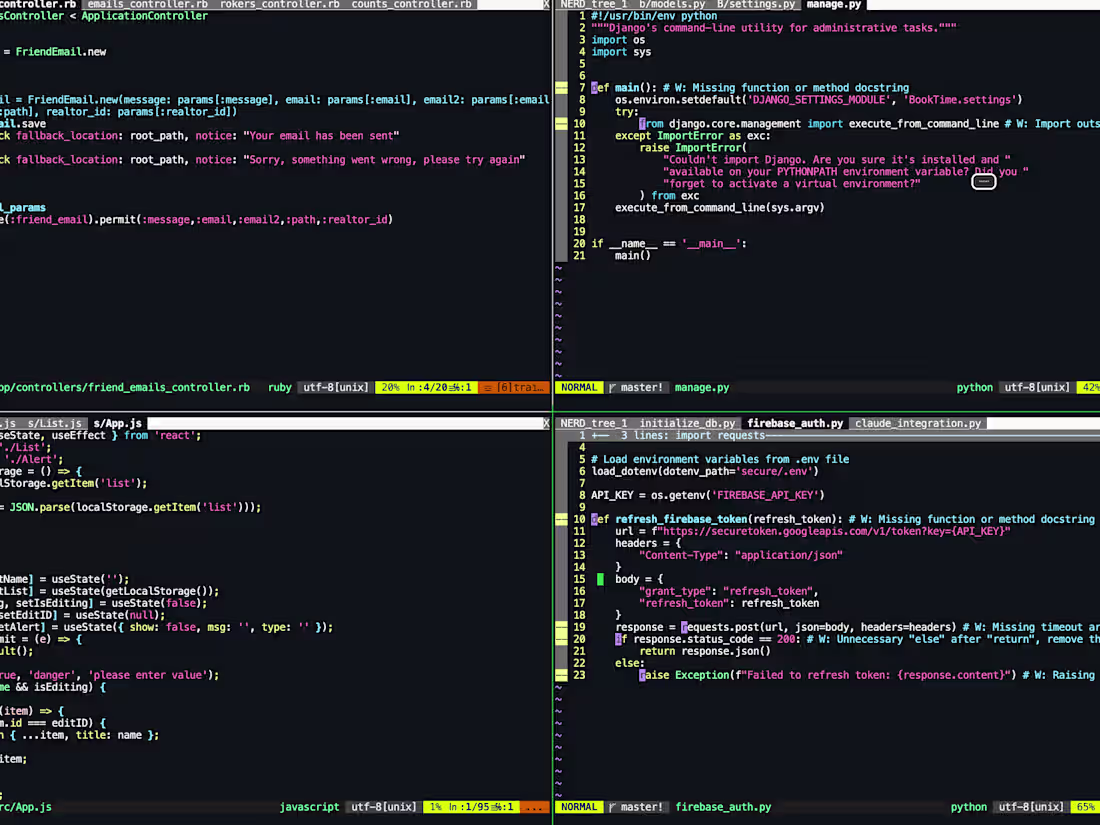The height and width of the screenshot is (825, 1100).
Task: Click '1% ln :1/95' position indicator
Action: 471,807
